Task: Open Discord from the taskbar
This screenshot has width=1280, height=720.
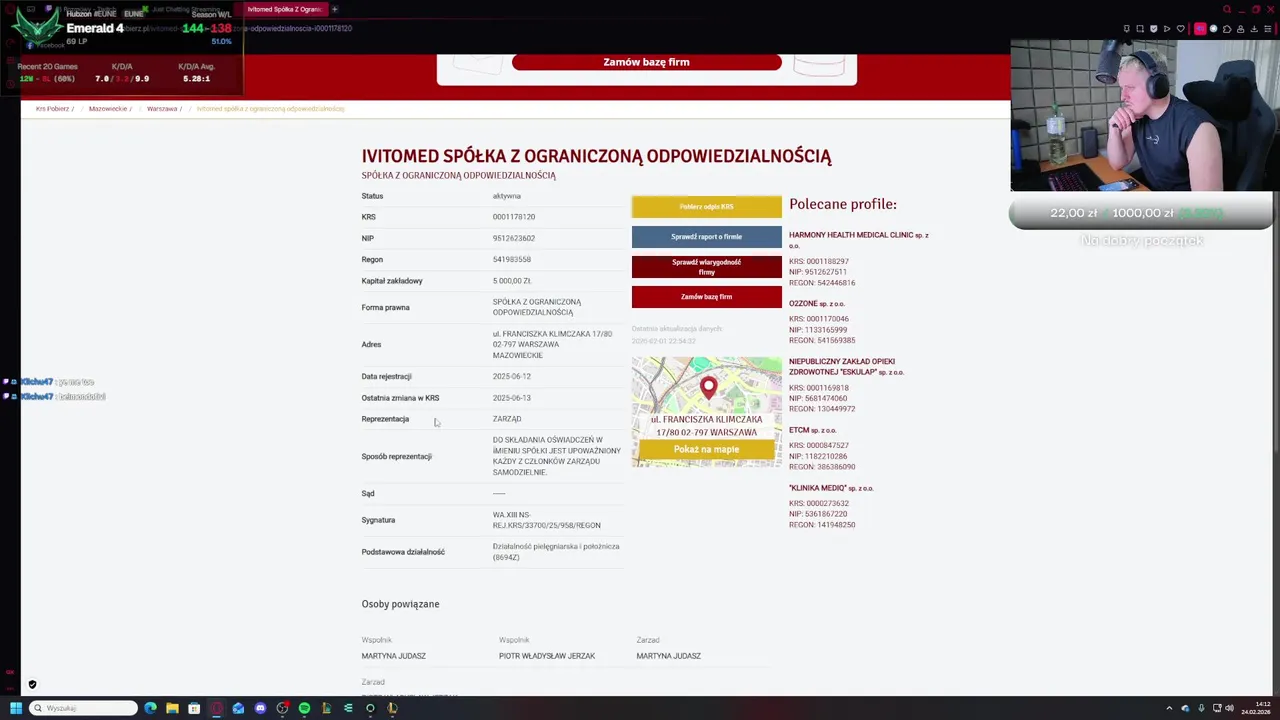Action: (260, 708)
